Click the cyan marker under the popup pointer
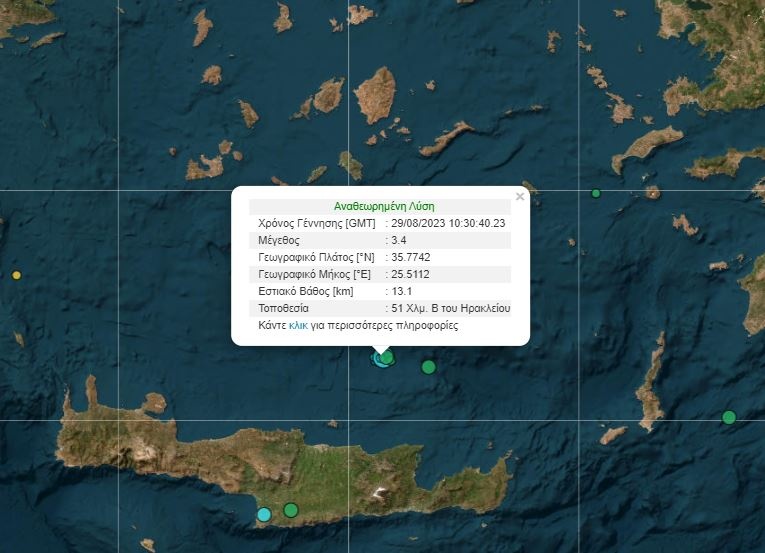Screen dimensions: 765x553 378,359
